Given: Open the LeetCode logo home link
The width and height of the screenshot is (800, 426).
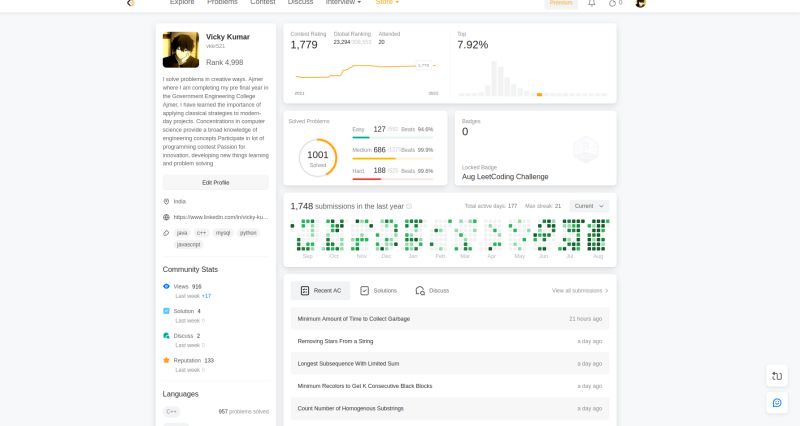Looking at the screenshot, I should click(131, 3).
